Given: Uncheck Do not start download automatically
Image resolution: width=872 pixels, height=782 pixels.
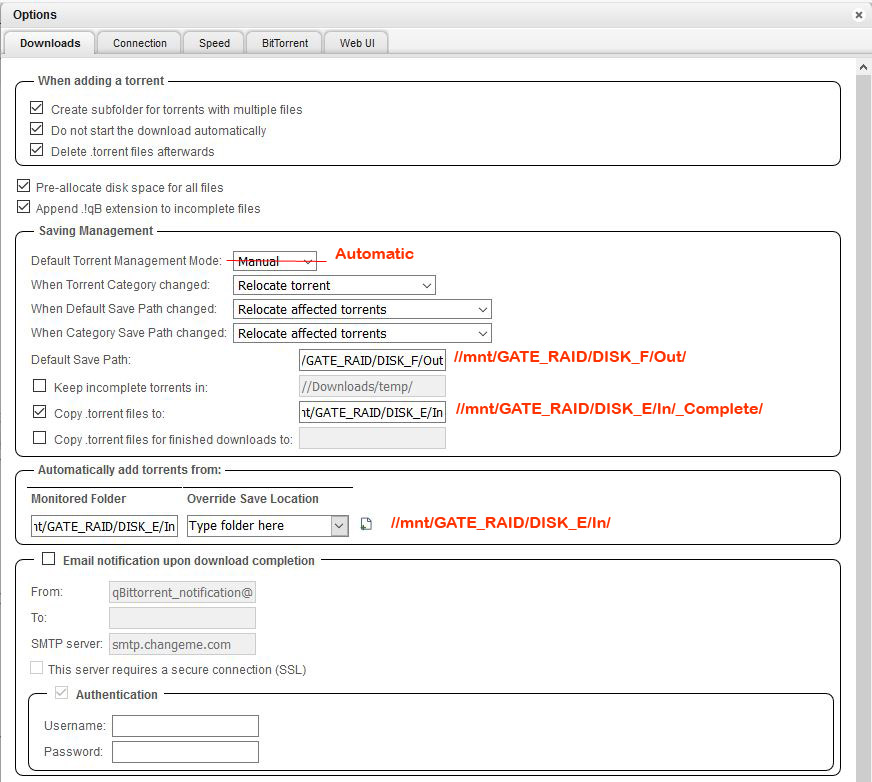Looking at the screenshot, I should coord(37,128).
